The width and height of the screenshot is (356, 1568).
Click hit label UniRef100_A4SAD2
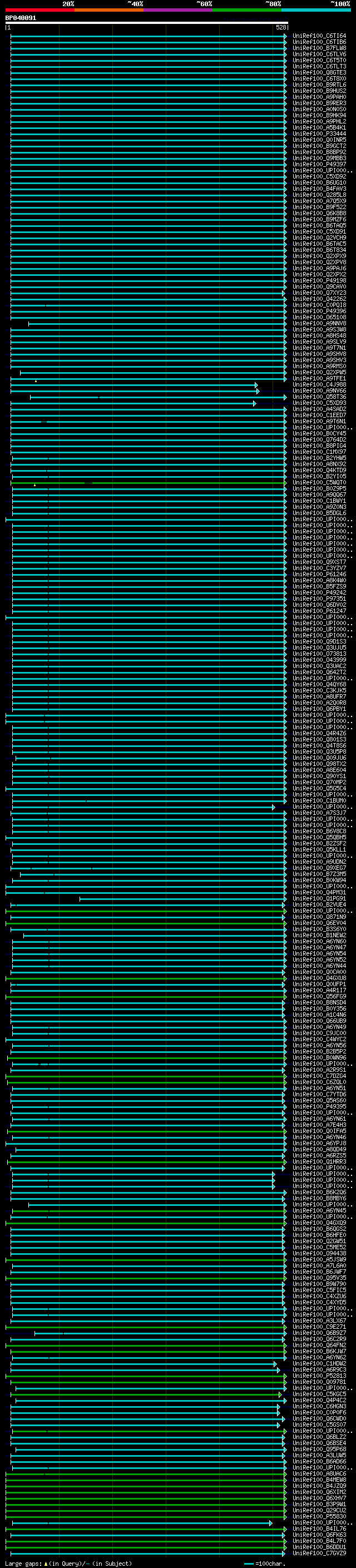click(319, 409)
